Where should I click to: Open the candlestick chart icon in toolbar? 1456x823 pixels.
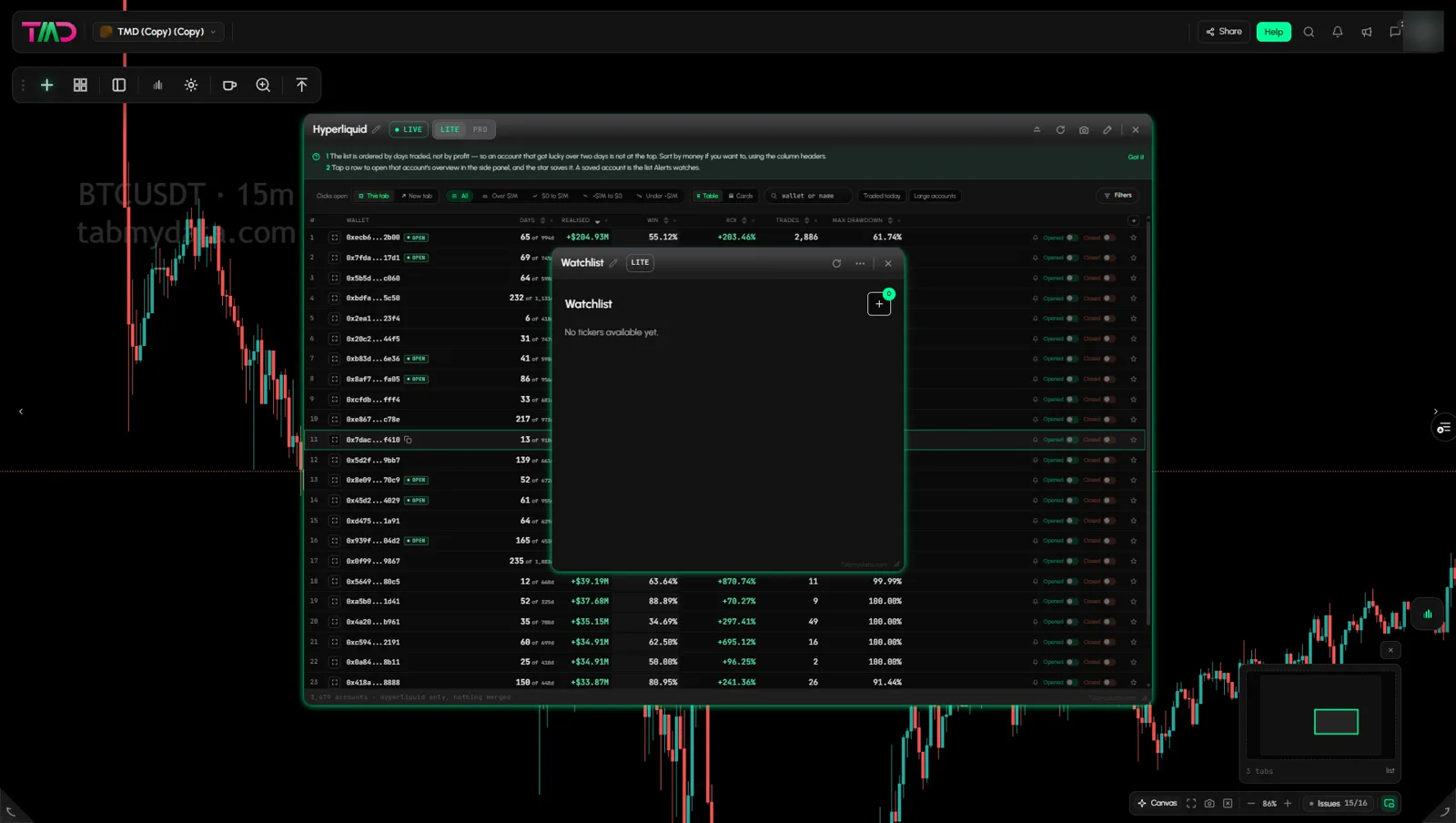tap(157, 85)
